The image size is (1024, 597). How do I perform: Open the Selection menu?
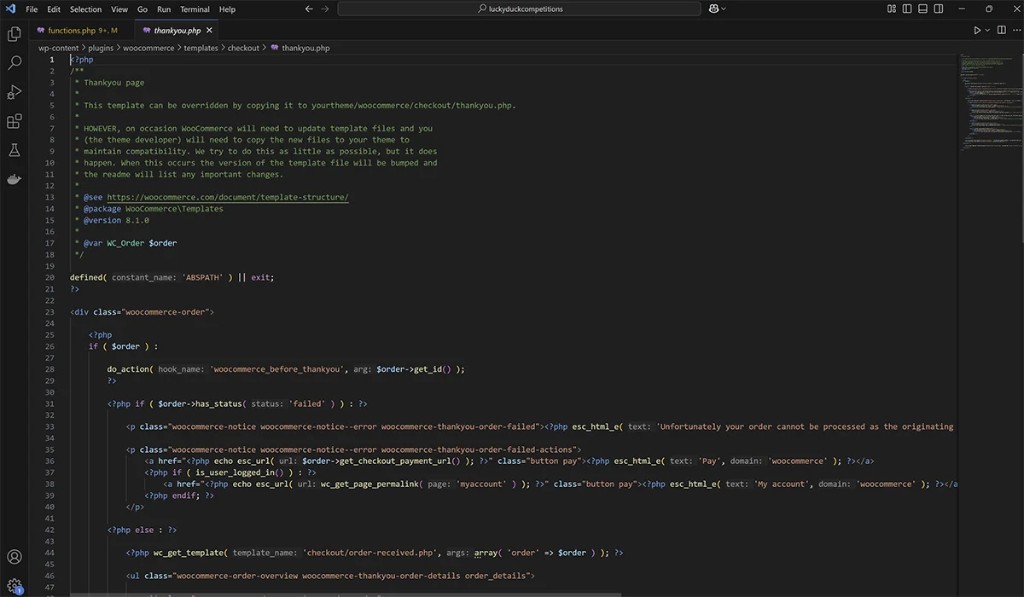click(86, 9)
